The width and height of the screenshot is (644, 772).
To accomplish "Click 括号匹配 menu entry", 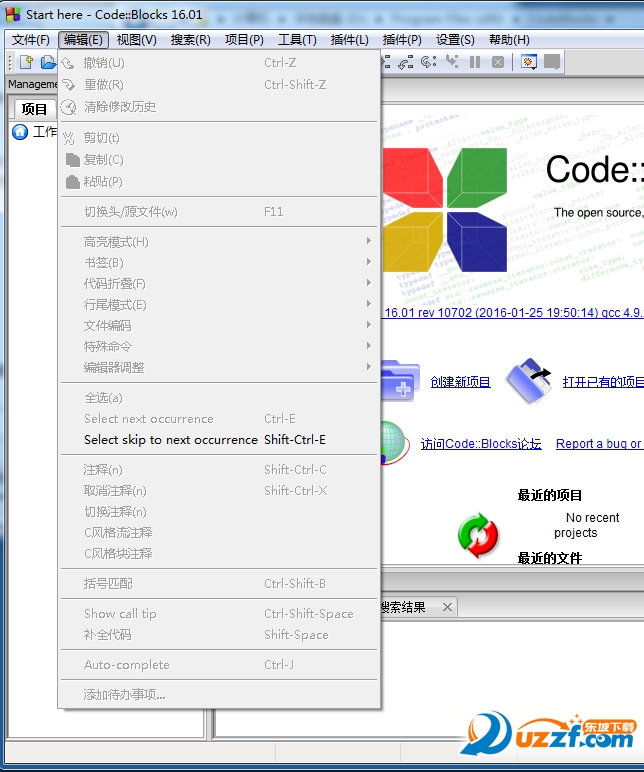I will point(219,583).
